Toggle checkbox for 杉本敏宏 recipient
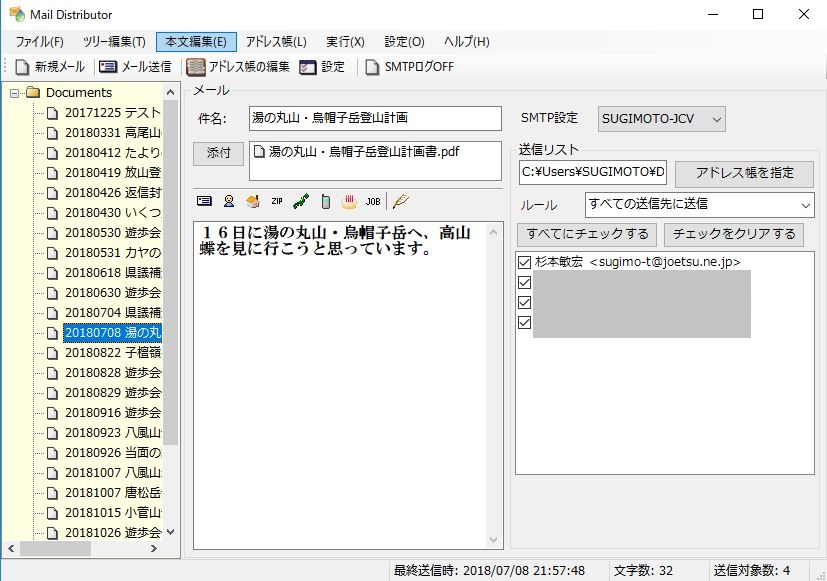The height and width of the screenshot is (581, 827). point(524,262)
